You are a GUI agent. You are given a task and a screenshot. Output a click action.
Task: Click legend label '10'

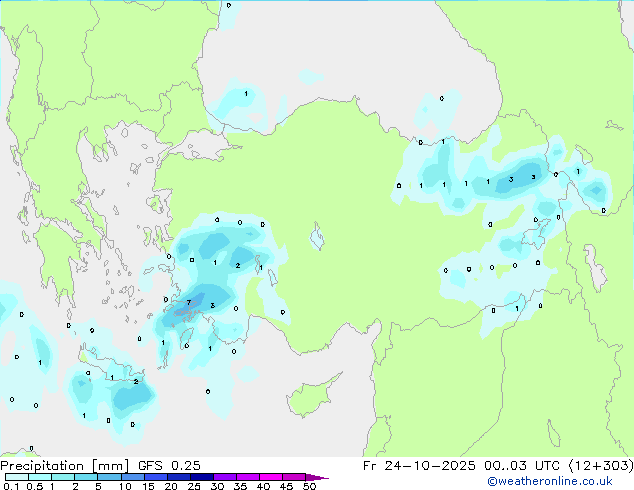click(125, 486)
